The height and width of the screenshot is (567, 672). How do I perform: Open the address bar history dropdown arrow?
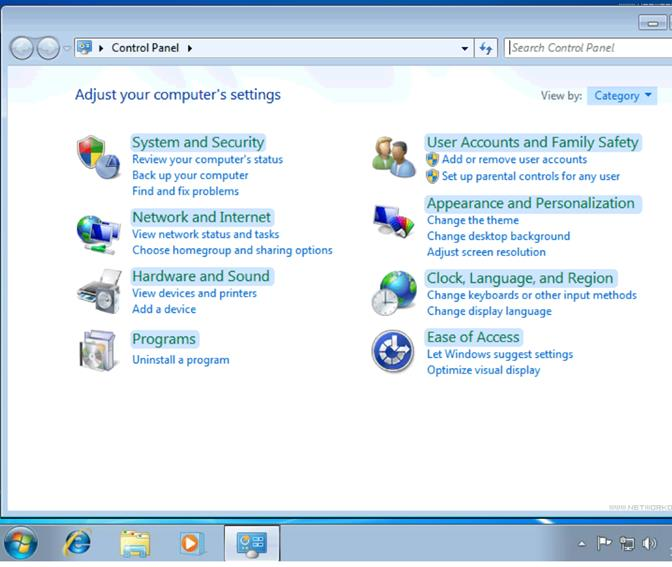465,48
